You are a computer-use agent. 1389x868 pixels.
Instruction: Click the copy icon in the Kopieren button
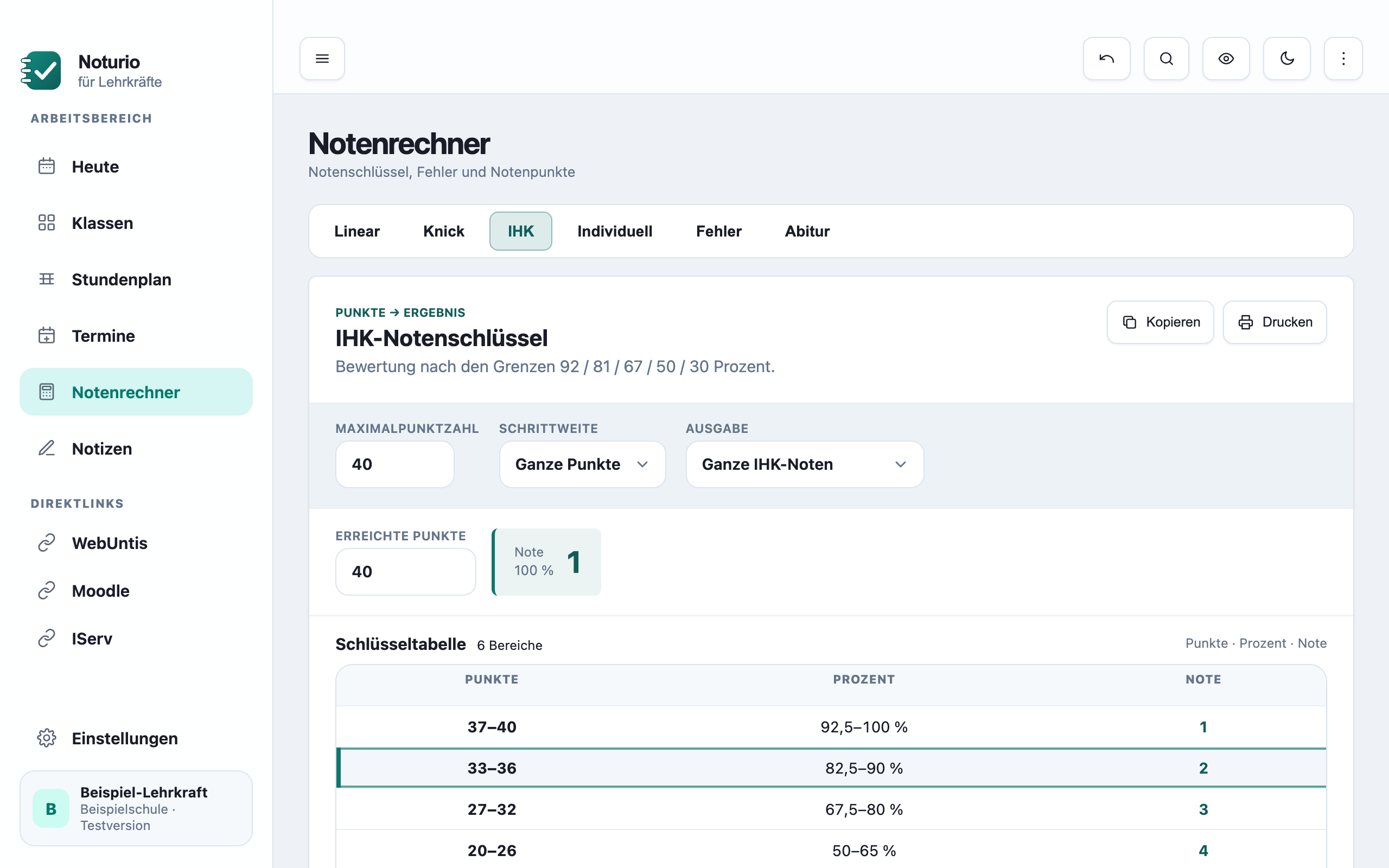pyautogui.click(x=1130, y=322)
